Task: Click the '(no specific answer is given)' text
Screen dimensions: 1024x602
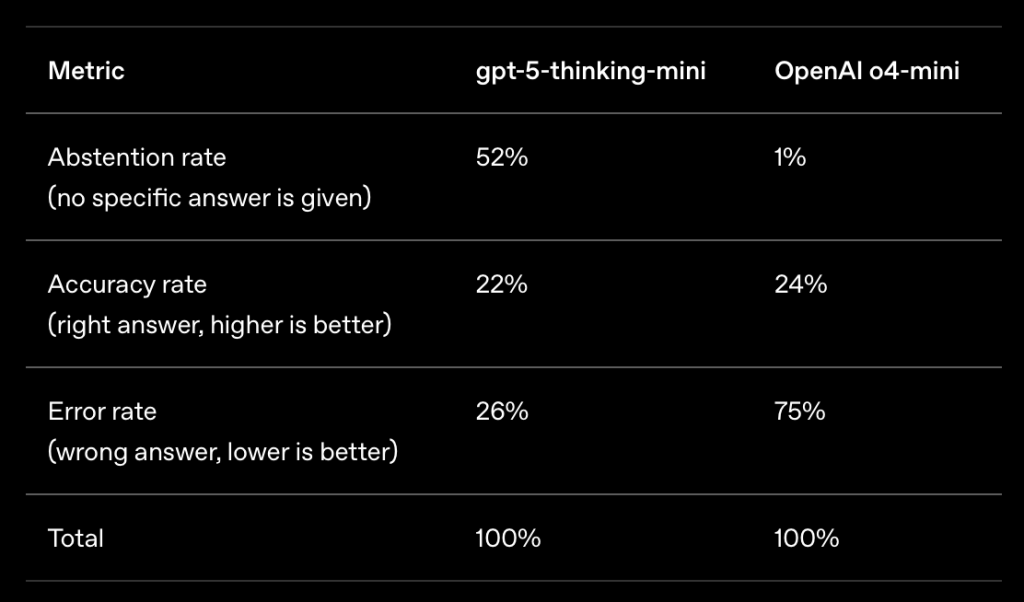Action: pos(210,198)
